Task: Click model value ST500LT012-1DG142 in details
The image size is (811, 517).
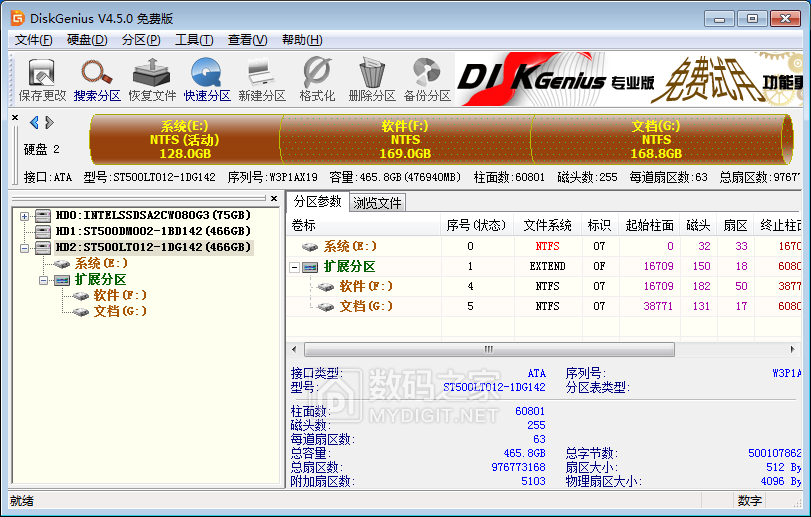Action: tap(494, 387)
